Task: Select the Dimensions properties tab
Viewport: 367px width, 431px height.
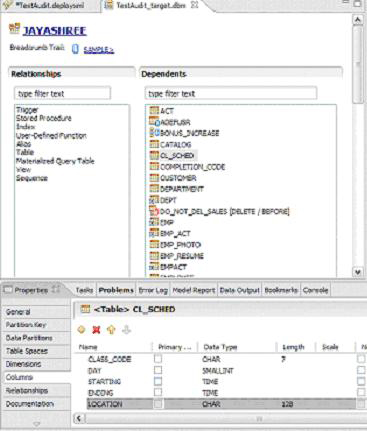Action: tap(36, 364)
